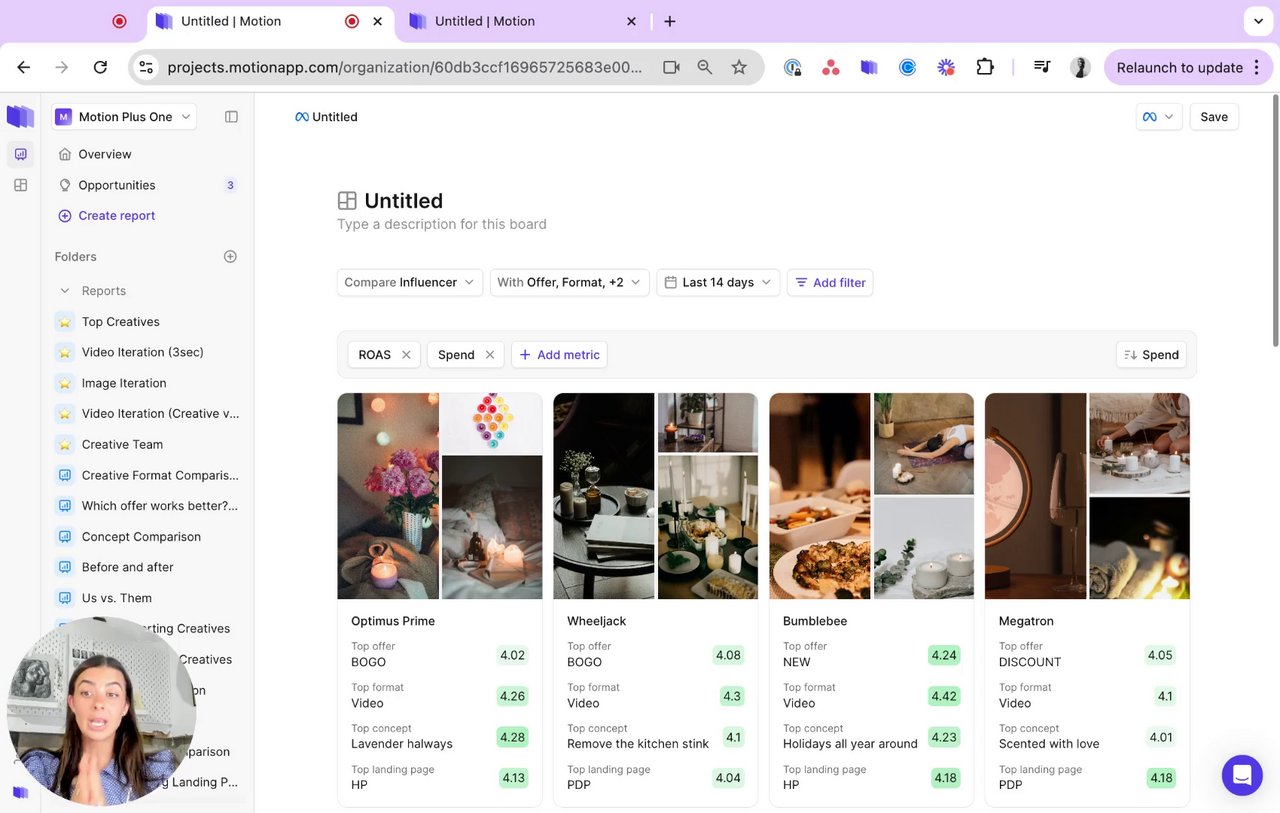Bookmark this page with star icon
The height and width of the screenshot is (813, 1280).
coord(739,67)
